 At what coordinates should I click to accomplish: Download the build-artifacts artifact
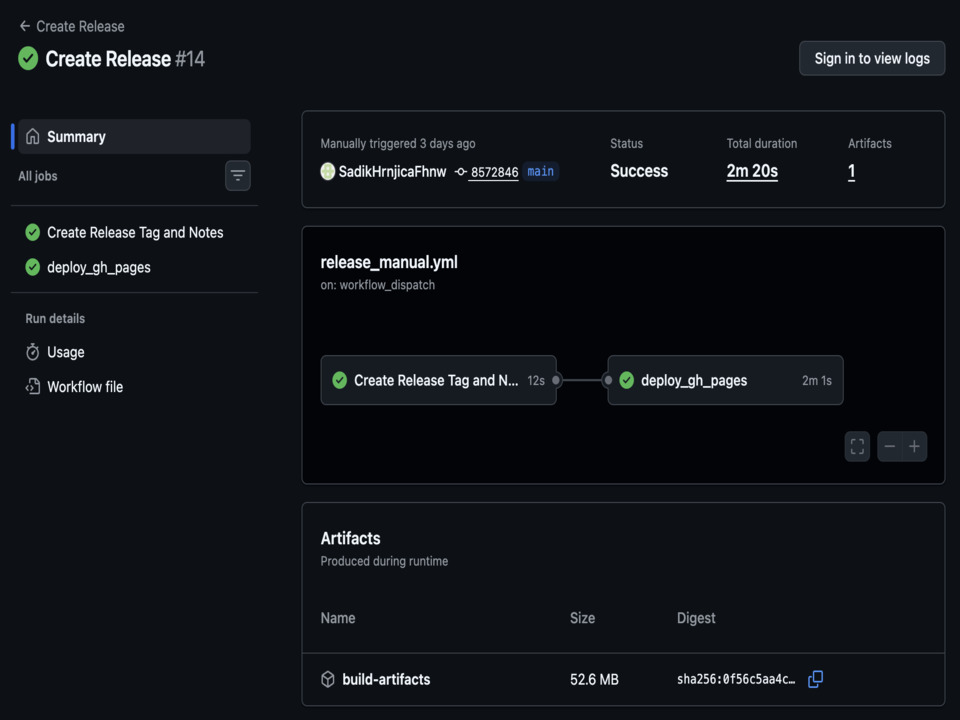pos(386,680)
